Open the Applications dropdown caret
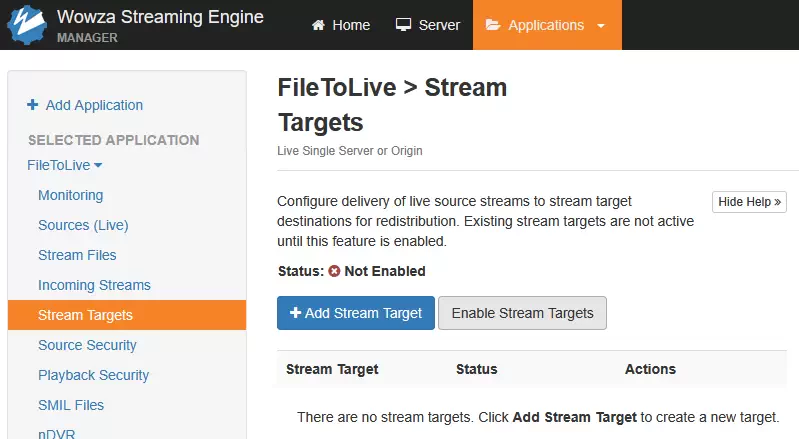Image resolution: width=799 pixels, height=439 pixels. [601, 25]
